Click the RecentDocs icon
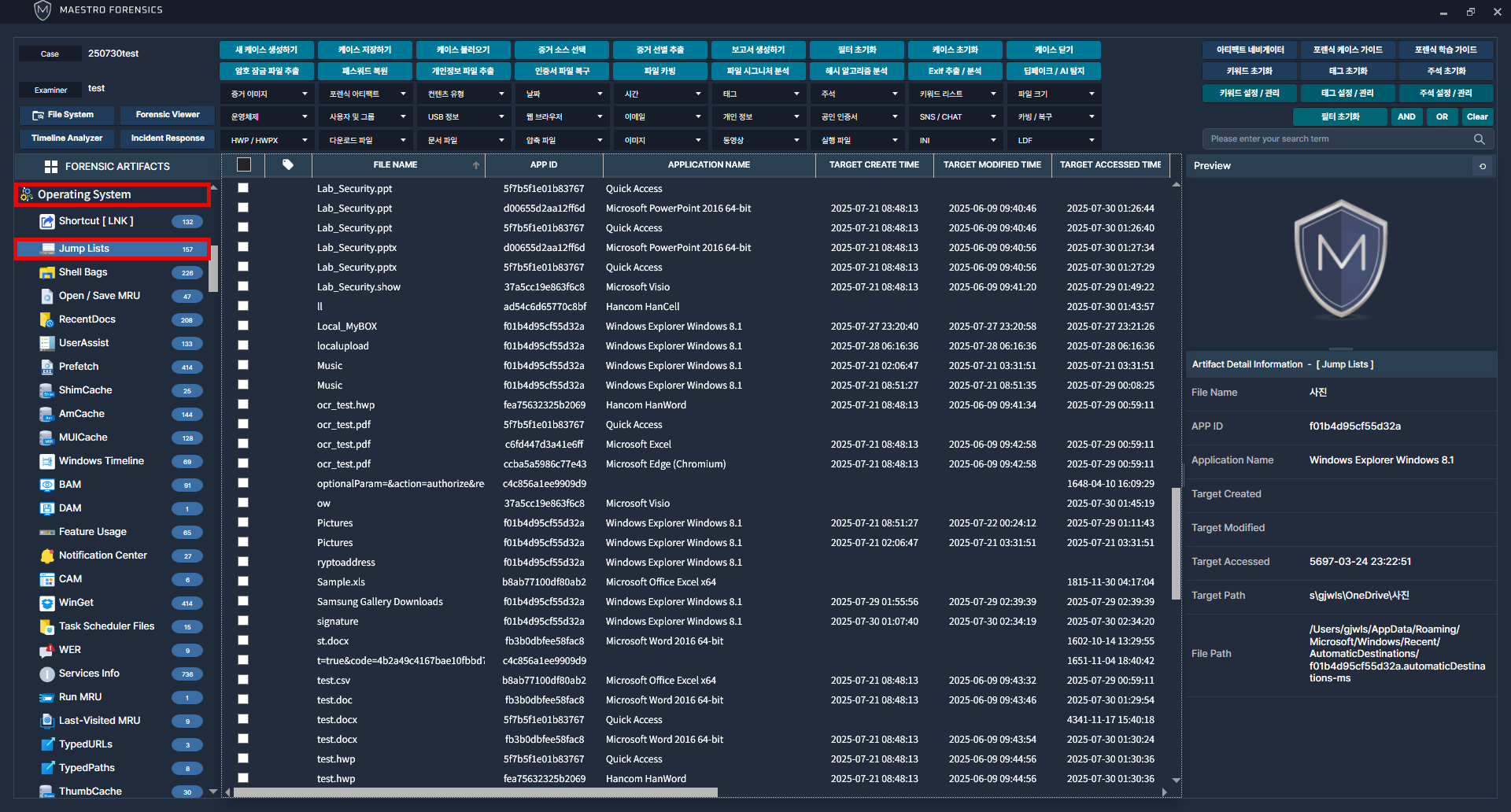Image resolution: width=1511 pixels, height=812 pixels. click(47, 320)
